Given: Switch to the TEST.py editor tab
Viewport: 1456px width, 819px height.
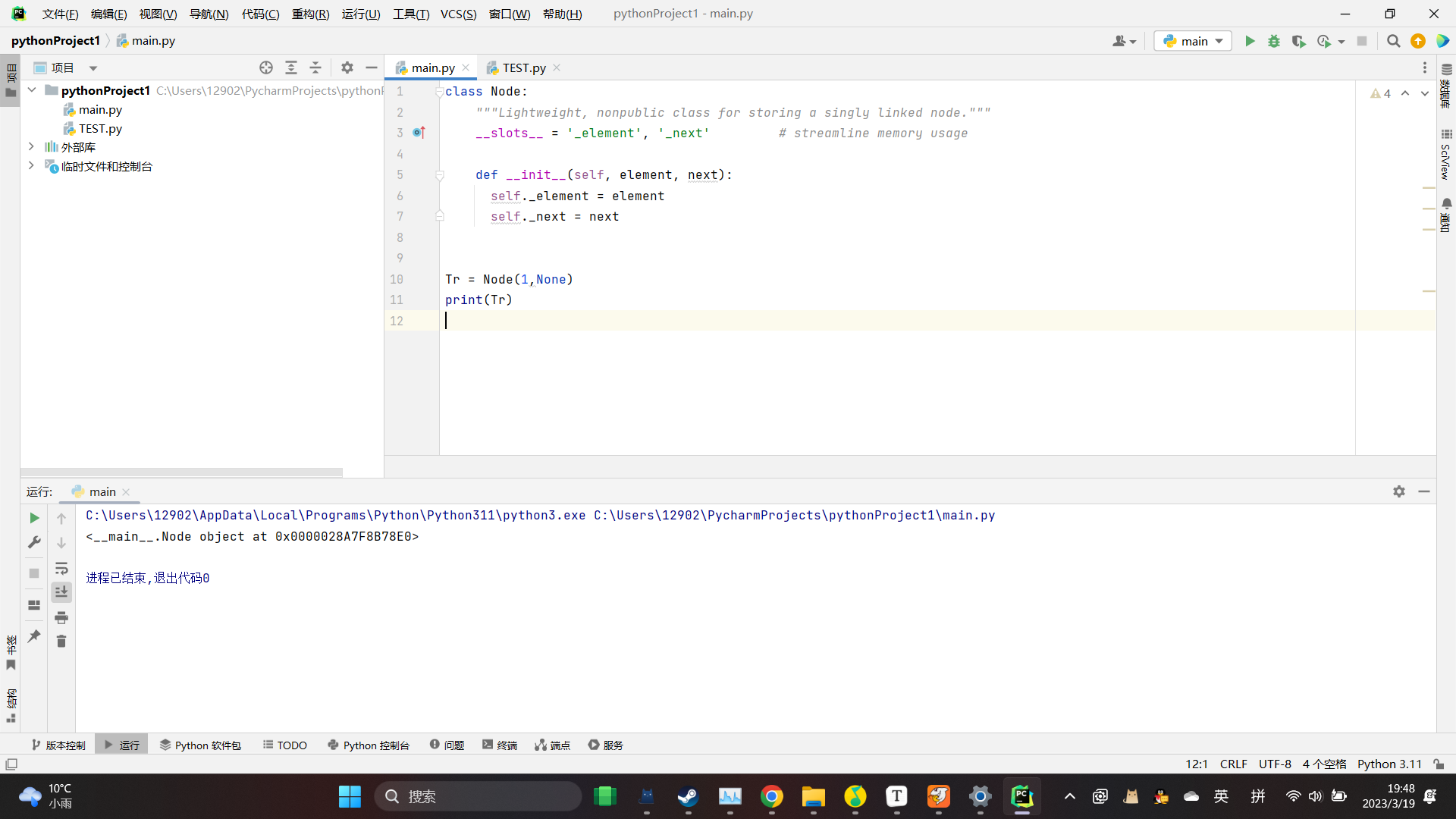Looking at the screenshot, I should [x=523, y=67].
